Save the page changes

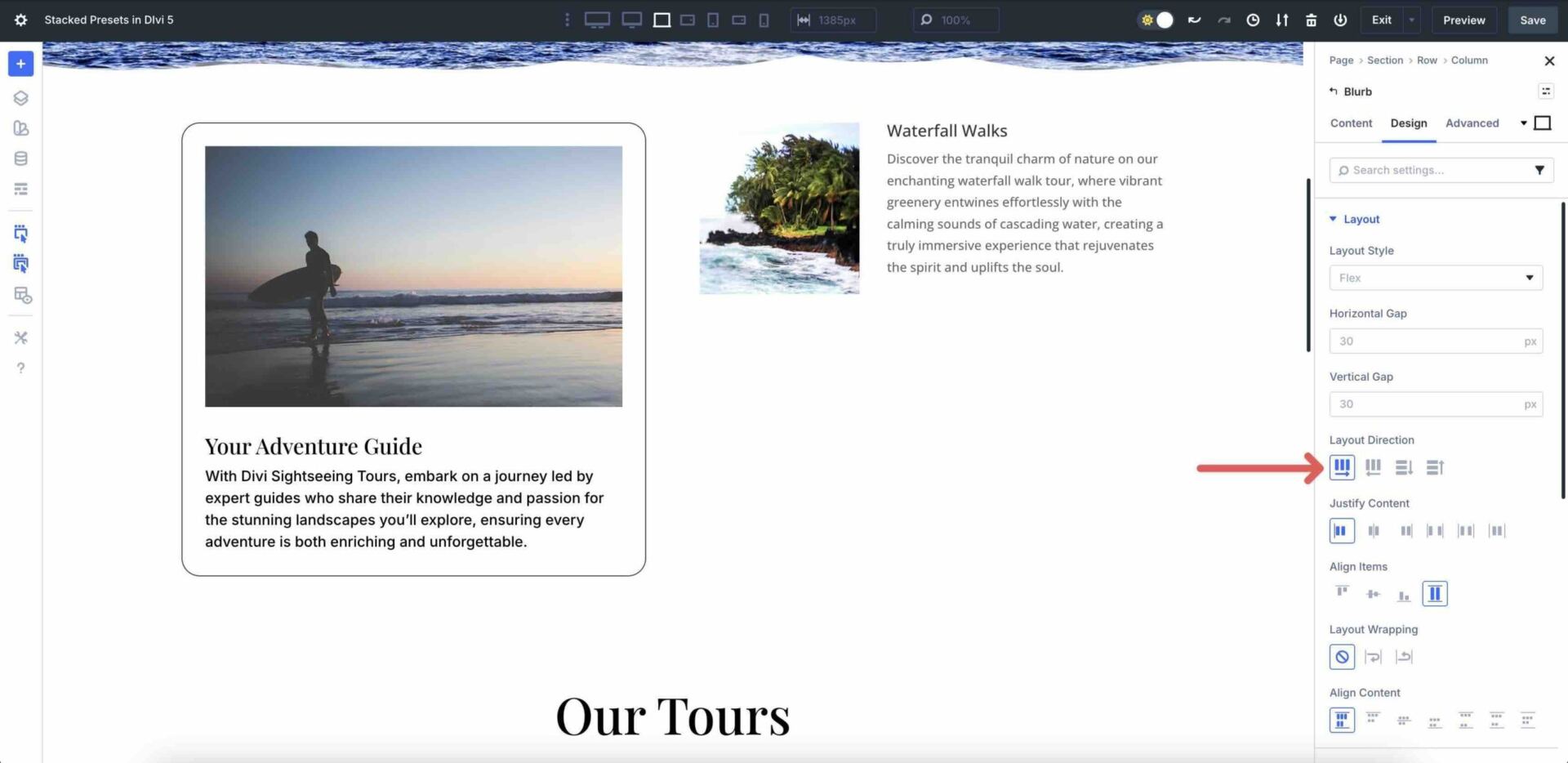click(1532, 20)
